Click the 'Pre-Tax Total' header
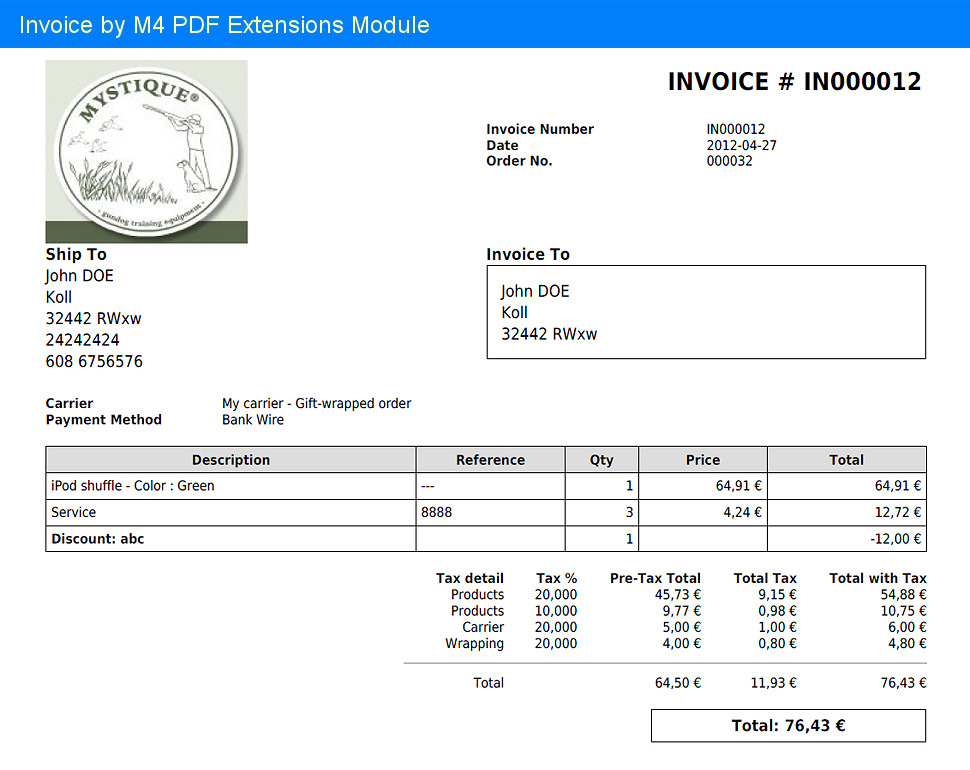Screen dimensions: 970x770 pyautogui.click(x=655, y=578)
